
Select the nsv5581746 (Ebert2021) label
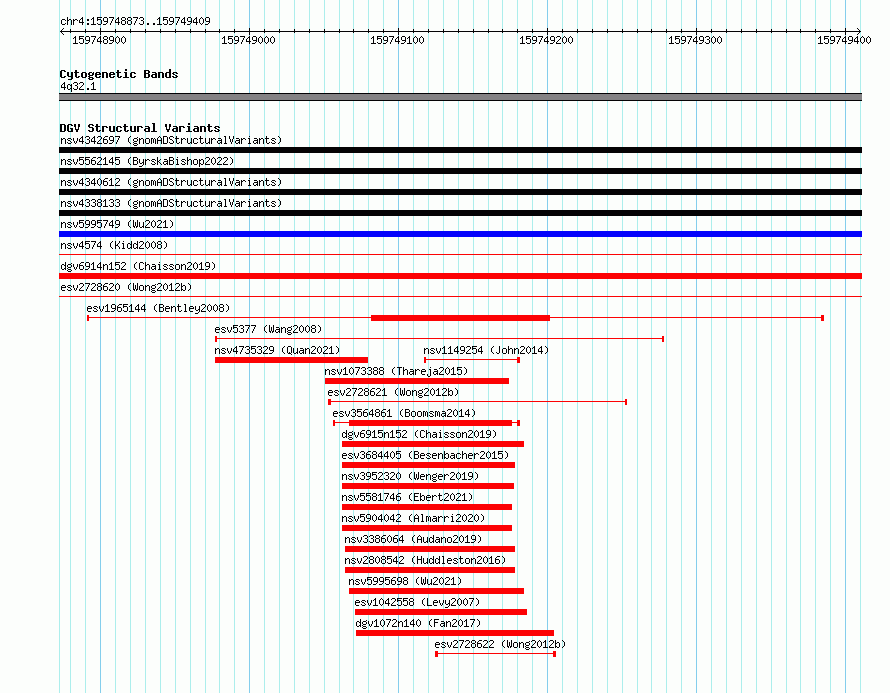407,497
